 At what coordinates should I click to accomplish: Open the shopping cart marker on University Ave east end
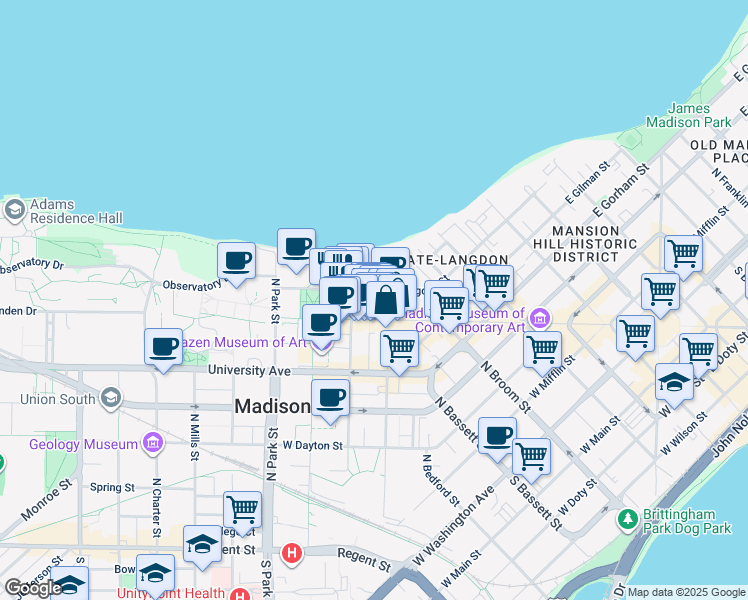[x=400, y=350]
